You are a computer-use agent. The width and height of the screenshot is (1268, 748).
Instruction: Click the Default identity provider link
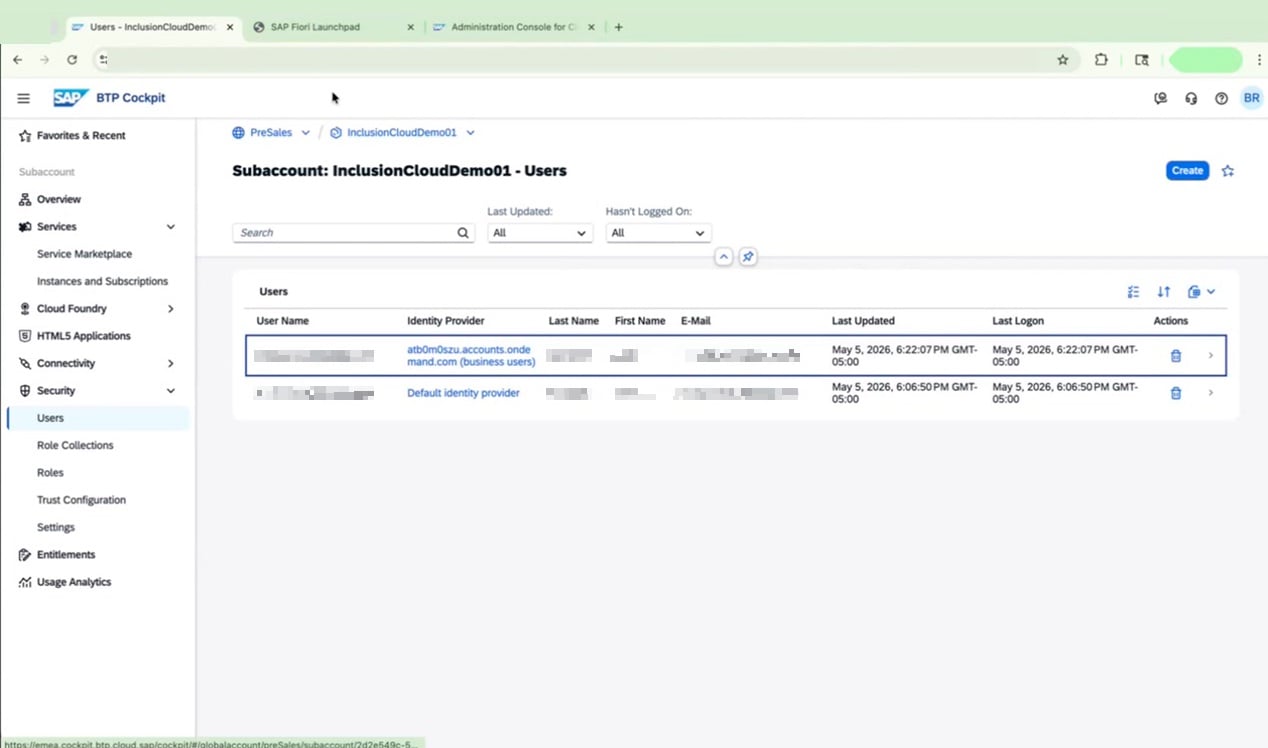(463, 393)
